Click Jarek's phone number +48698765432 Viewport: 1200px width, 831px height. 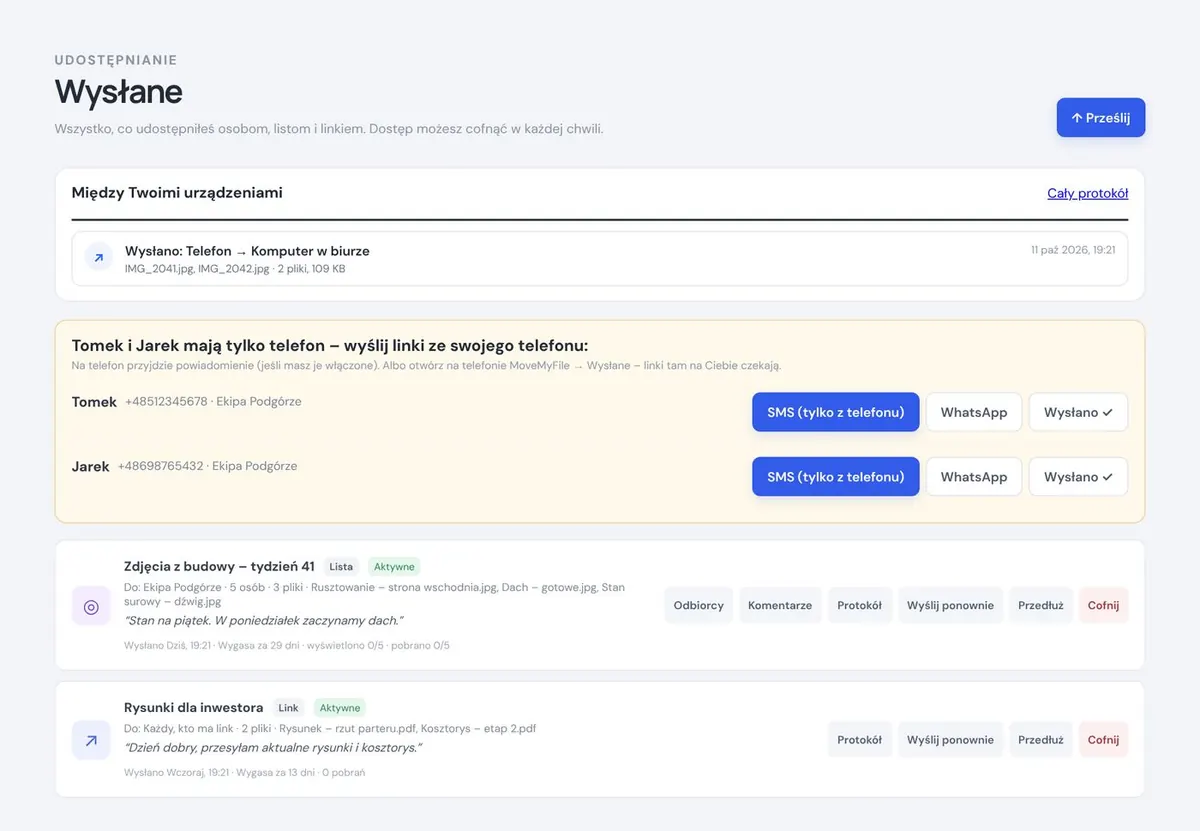pos(160,466)
